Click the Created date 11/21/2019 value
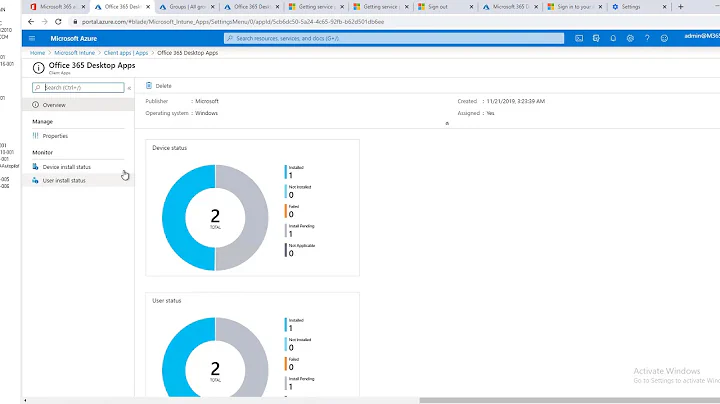 pyautogui.click(x=516, y=101)
